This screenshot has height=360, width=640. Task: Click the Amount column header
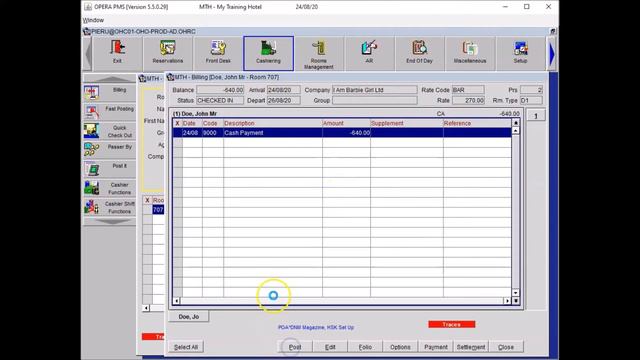(346, 123)
